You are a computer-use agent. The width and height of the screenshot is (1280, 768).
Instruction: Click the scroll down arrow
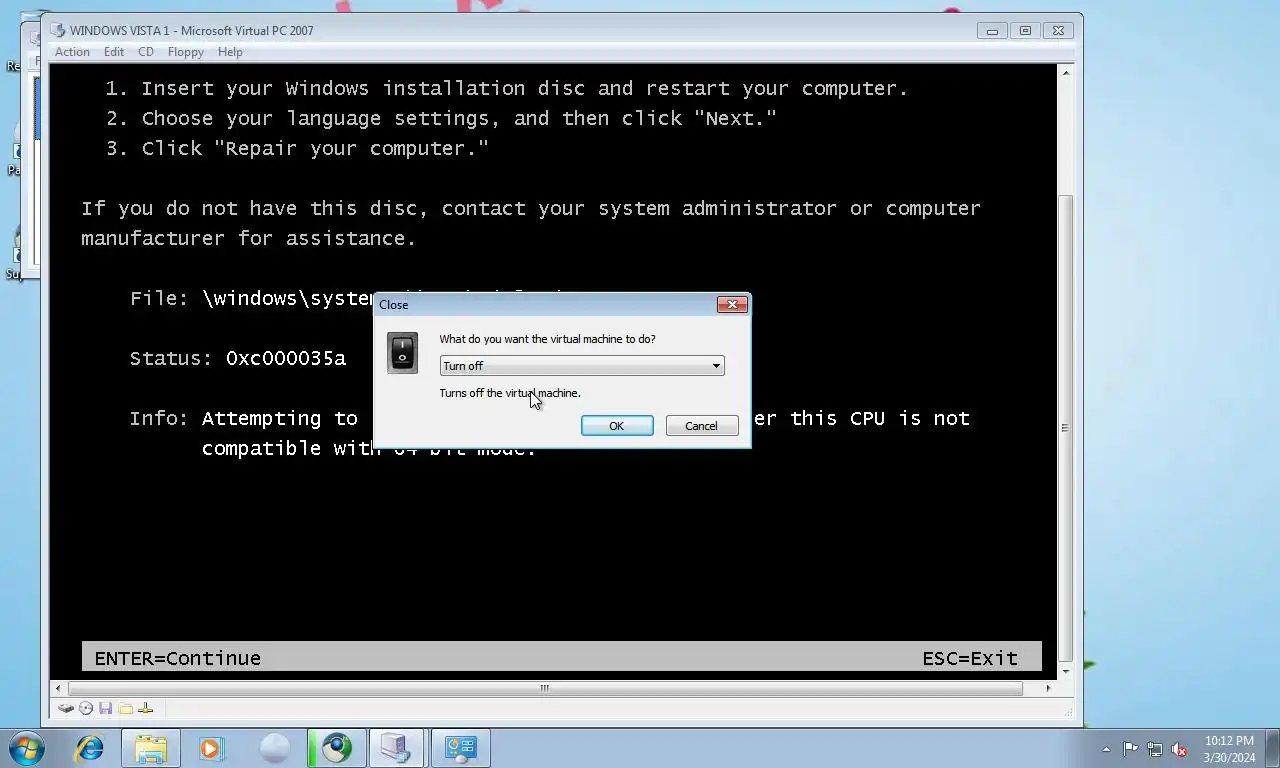pos(1065,671)
